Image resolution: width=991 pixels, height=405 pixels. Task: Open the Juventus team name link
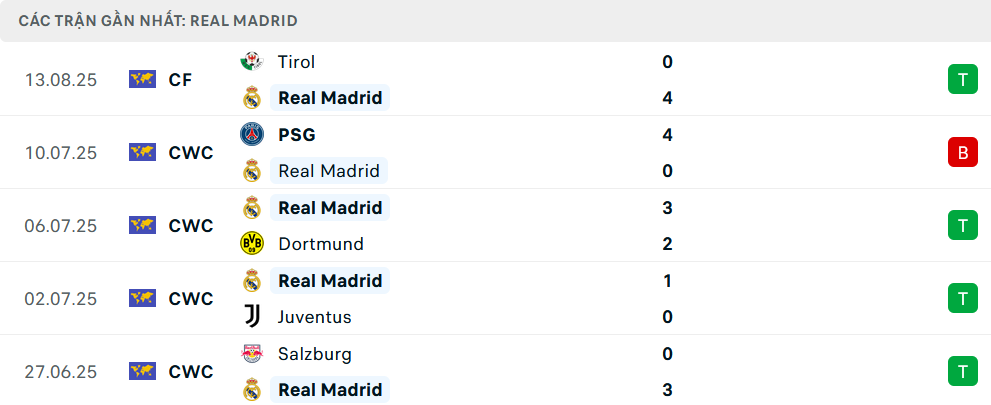pyautogui.click(x=315, y=317)
